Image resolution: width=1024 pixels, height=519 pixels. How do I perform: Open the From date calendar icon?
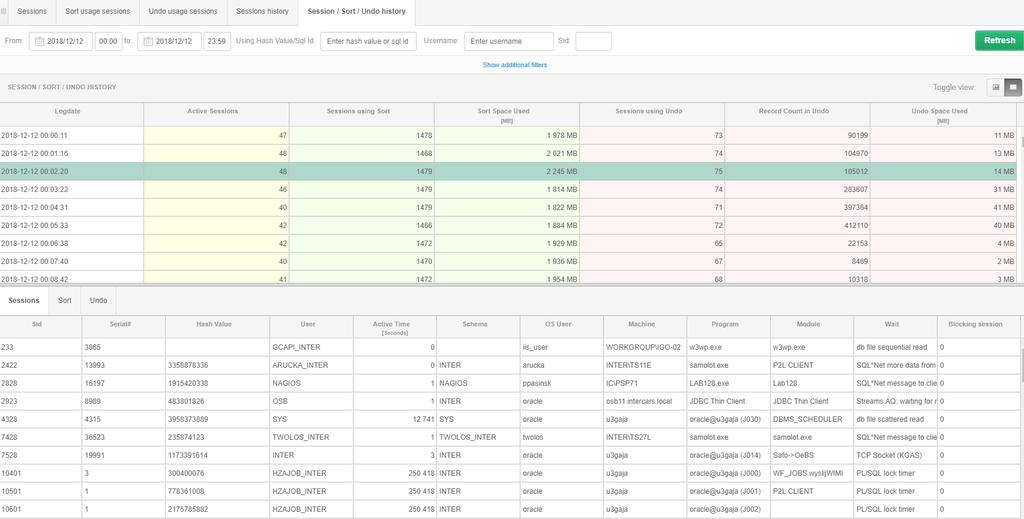pyautogui.click(x=39, y=41)
